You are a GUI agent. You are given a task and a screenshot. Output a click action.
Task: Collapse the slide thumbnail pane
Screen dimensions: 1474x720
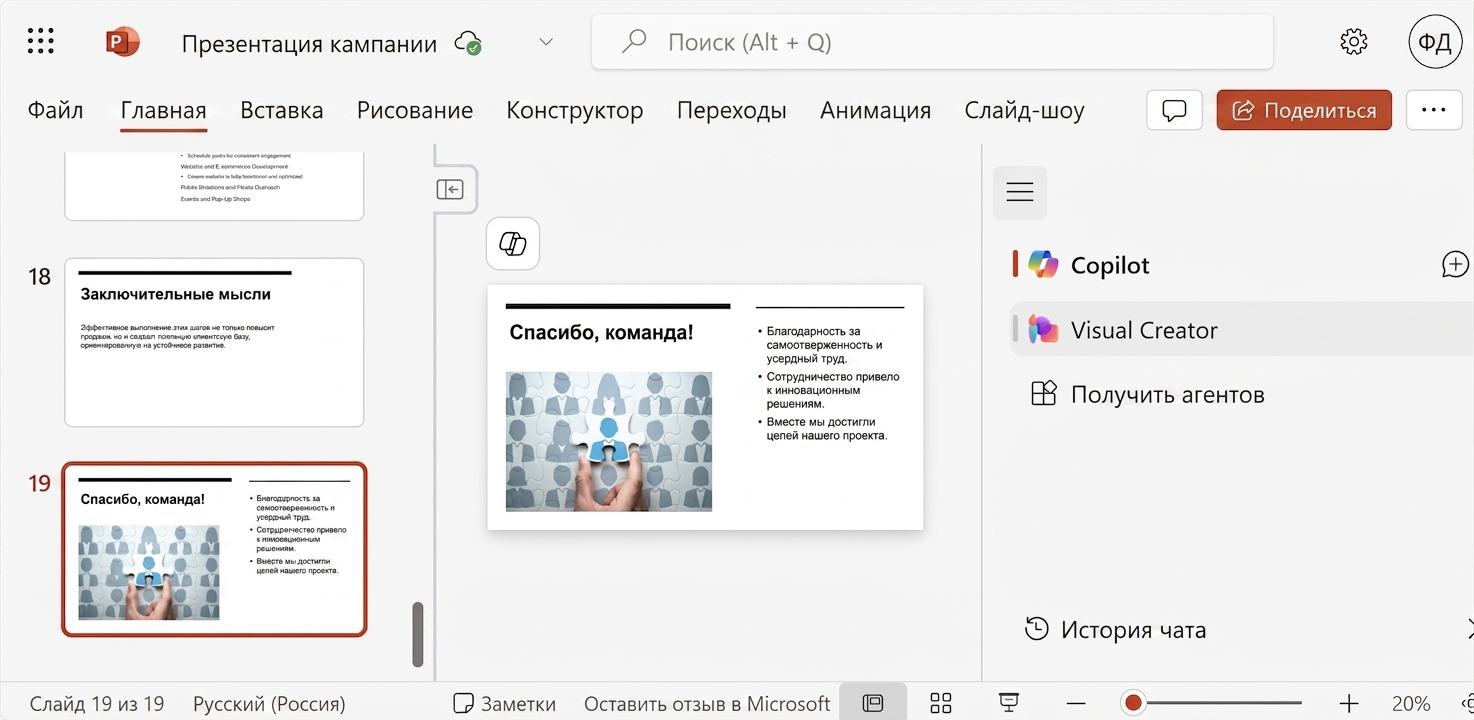450,189
